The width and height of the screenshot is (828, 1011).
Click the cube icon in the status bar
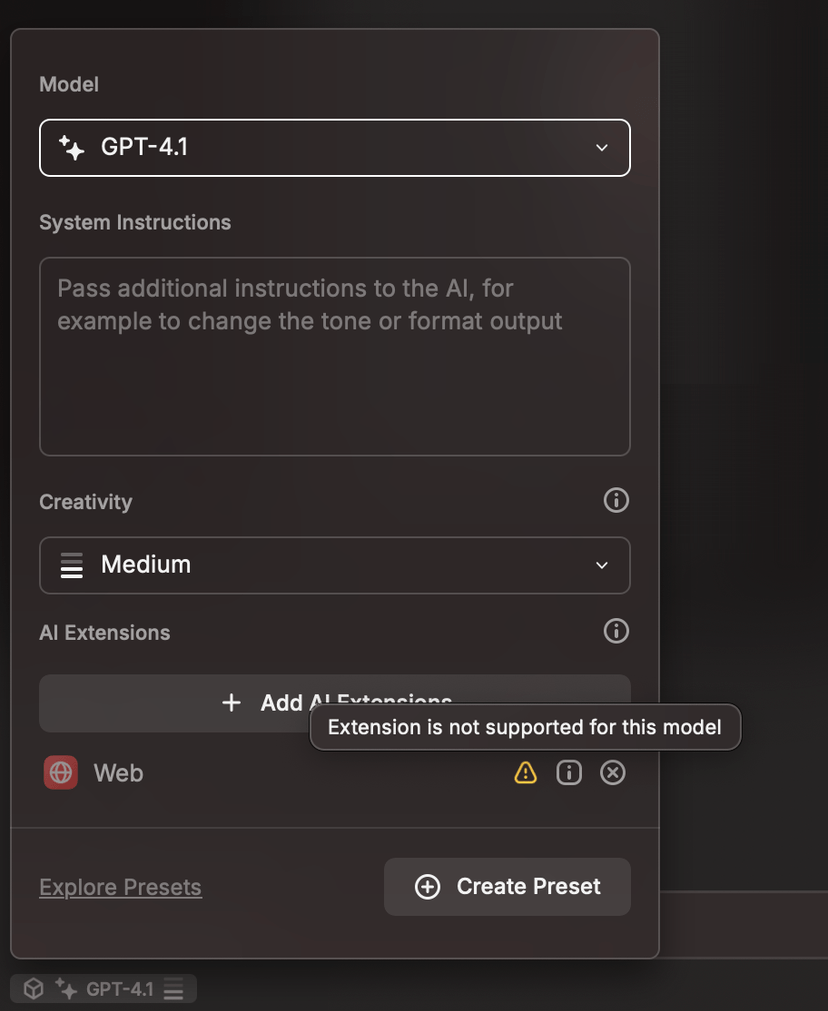click(x=33, y=987)
